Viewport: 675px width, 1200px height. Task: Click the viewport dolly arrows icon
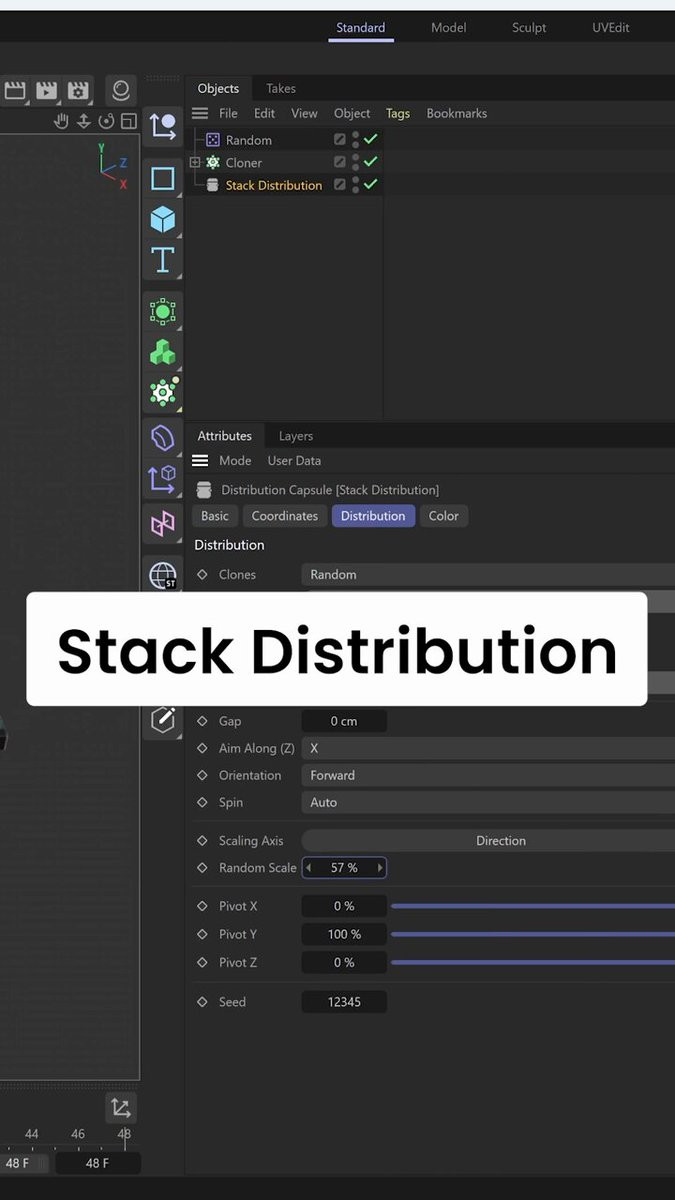click(84, 122)
